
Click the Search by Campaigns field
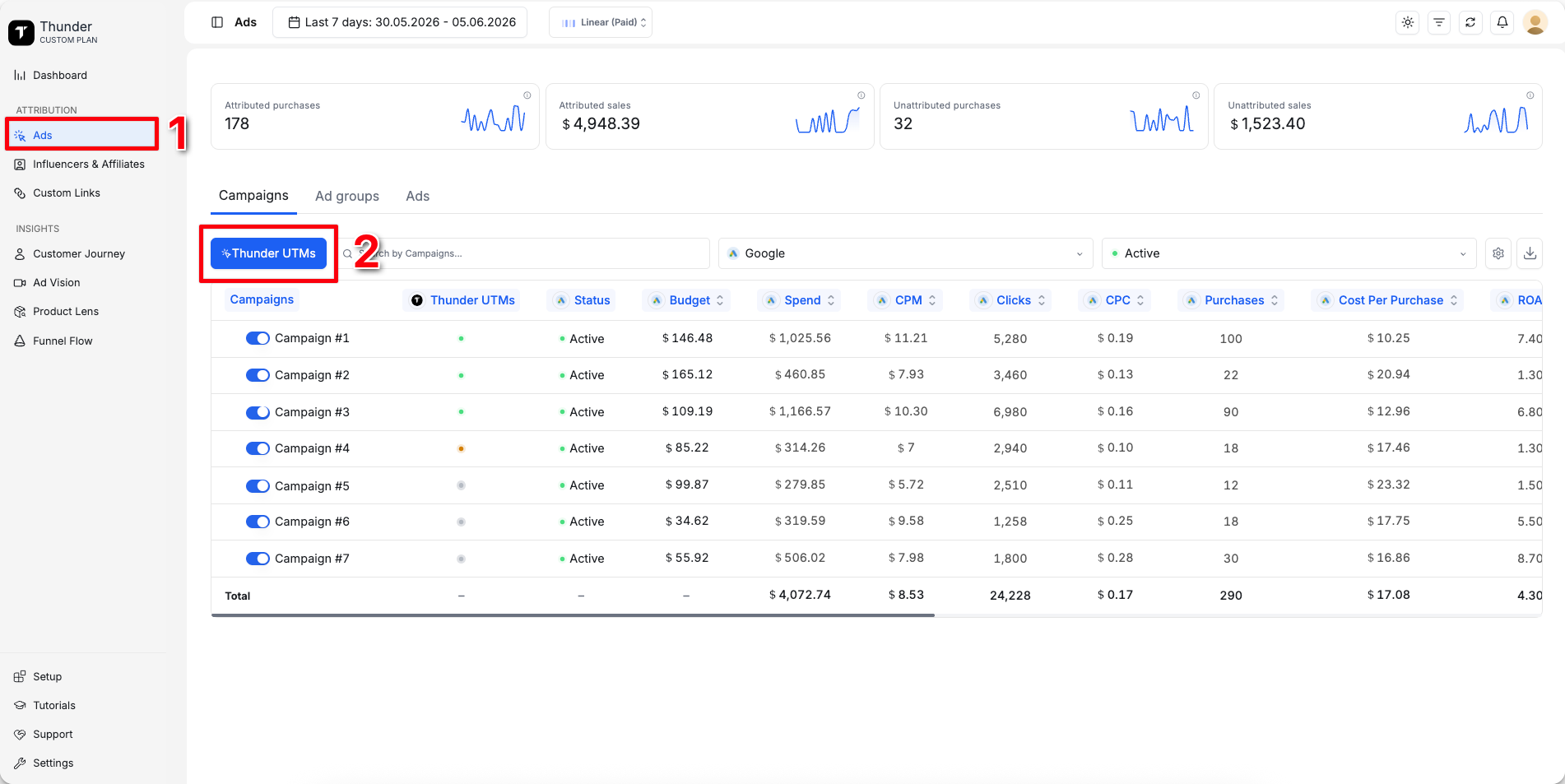[522, 253]
